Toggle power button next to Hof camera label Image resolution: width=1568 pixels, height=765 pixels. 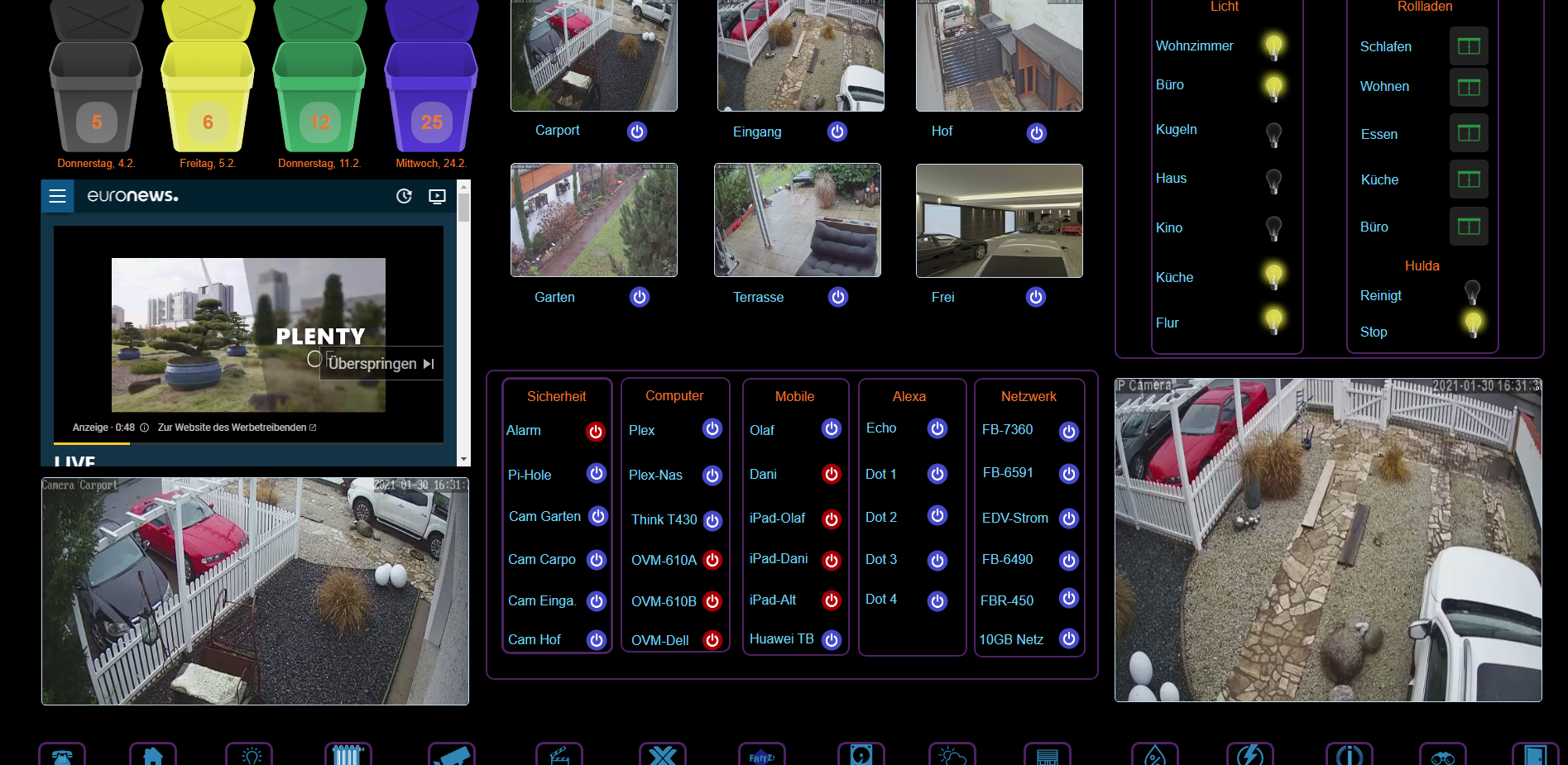[1037, 133]
